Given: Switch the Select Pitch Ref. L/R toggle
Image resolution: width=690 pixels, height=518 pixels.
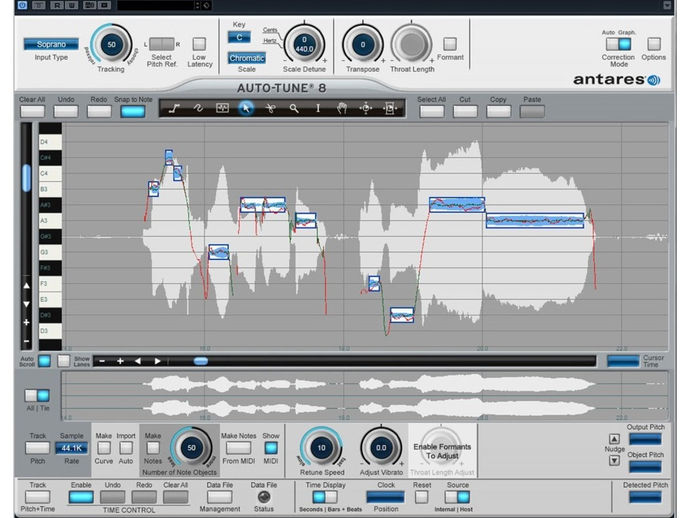Looking at the screenshot, I should pos(161,44).
